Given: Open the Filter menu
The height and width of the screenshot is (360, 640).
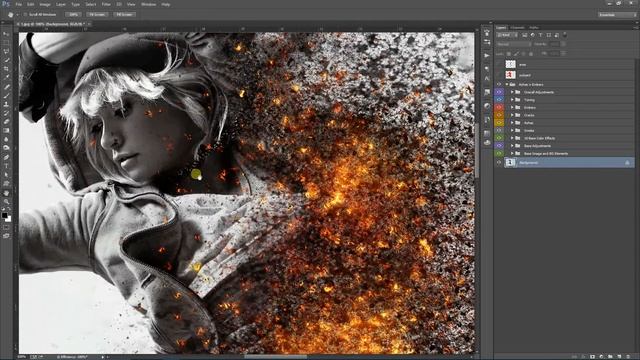Looking at the screenshot, I should 106,4.
